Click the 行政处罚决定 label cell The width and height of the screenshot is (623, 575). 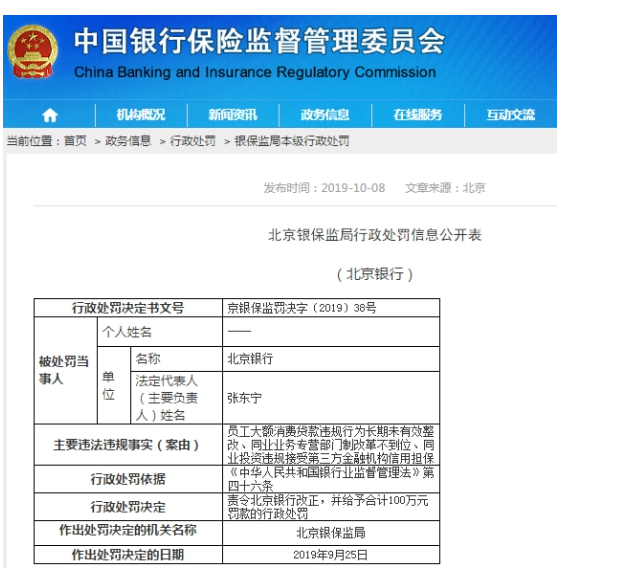128,507
